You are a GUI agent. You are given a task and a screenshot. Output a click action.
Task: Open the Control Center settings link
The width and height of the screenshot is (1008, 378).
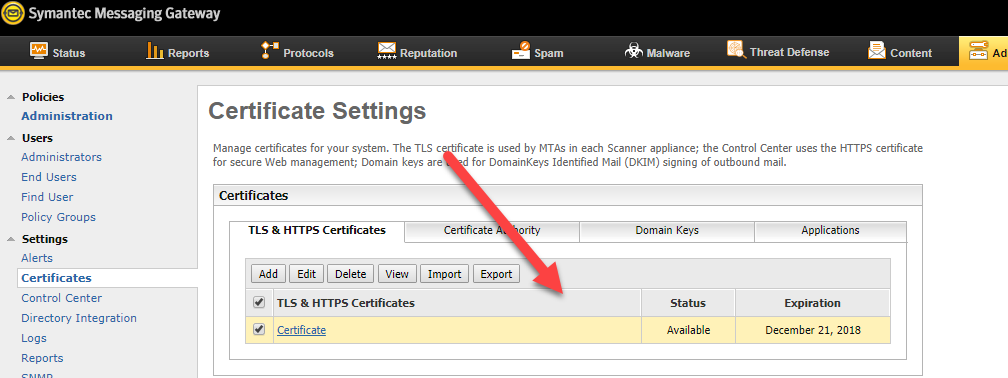pyautogui.click(x=62, y=298)
